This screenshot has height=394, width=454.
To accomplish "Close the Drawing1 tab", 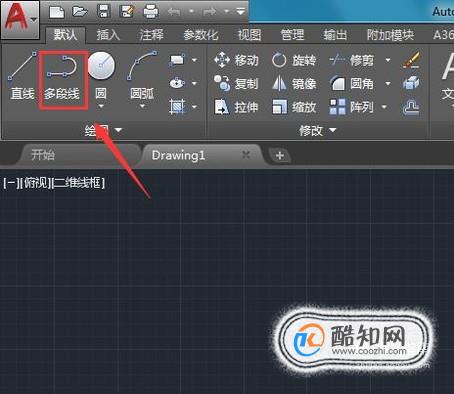I will pos(246,155).
